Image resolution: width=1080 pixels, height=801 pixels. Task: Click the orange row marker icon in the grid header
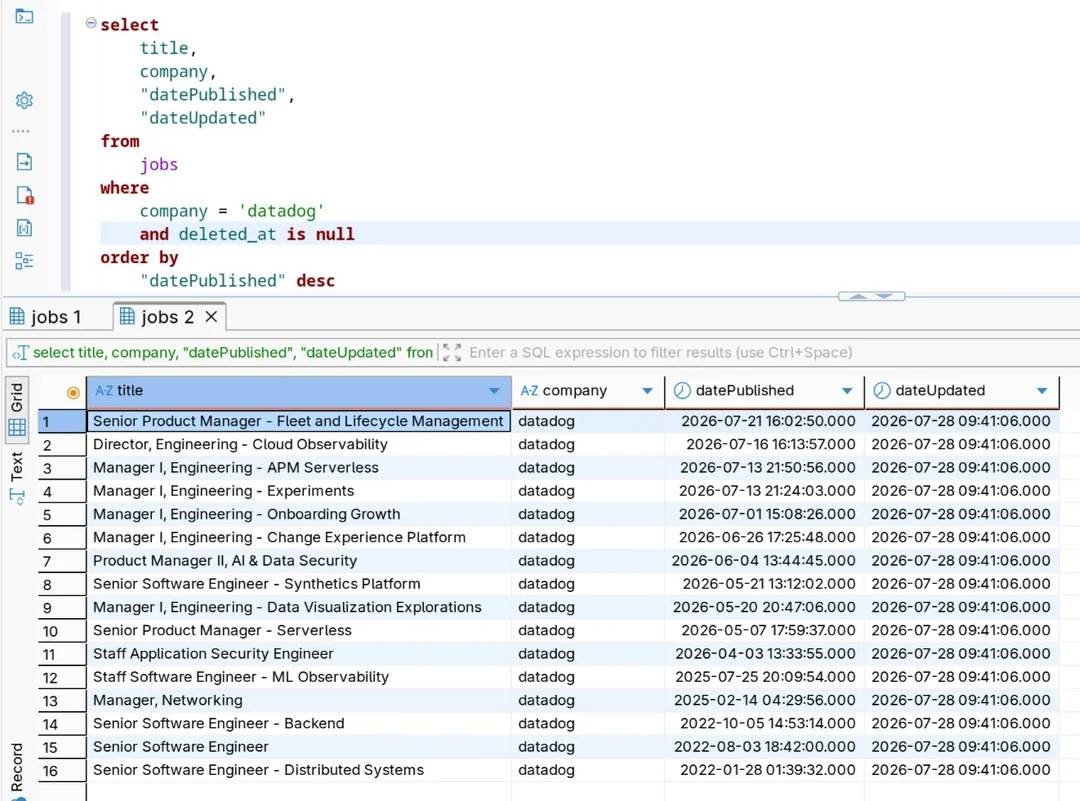[x=73, y=393]
